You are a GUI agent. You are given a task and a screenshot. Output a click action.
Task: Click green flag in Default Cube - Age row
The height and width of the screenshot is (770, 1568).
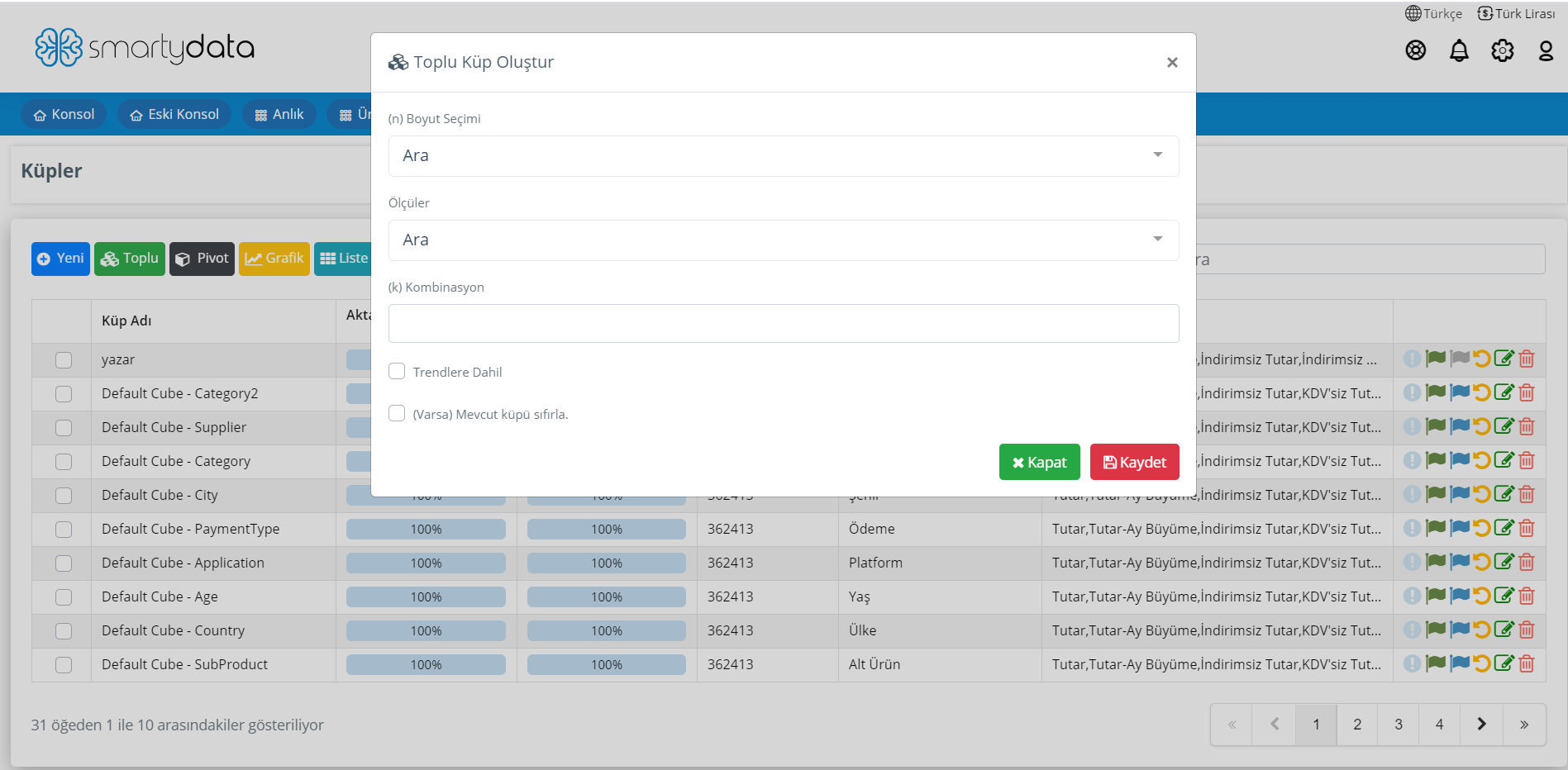[1436, 596]
